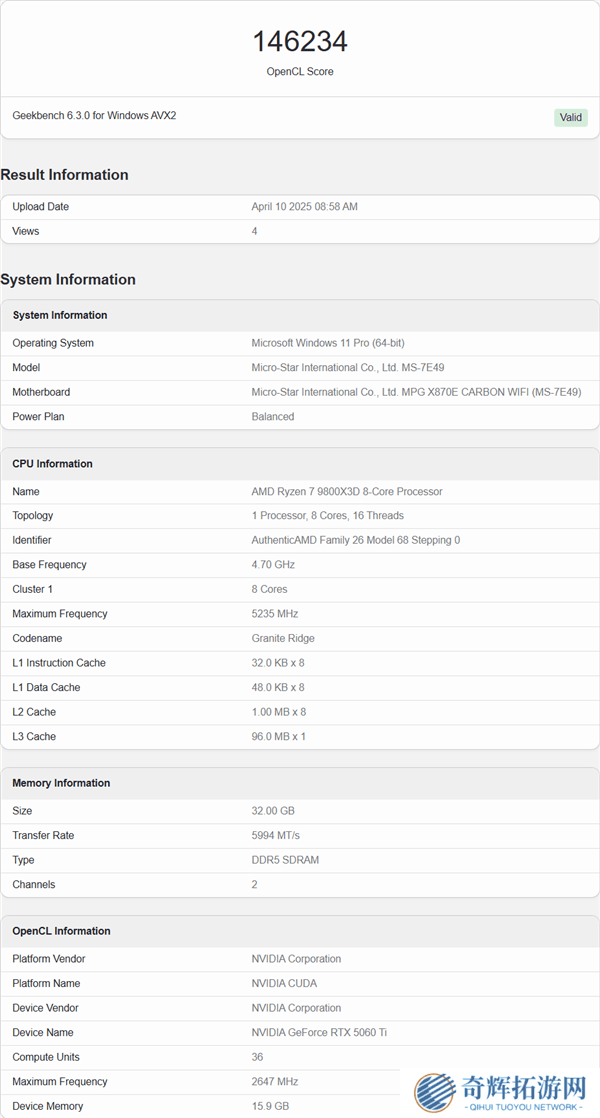Click the L3 Cache row label
The height and width of the screenshot is (1118, 600).
pos(34,736)
